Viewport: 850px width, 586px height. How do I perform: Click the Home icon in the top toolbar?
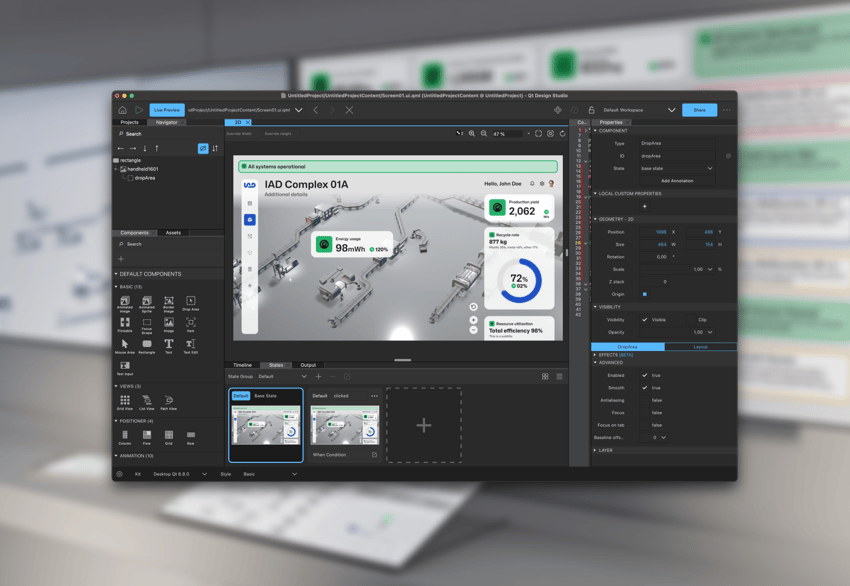point(123,110)
